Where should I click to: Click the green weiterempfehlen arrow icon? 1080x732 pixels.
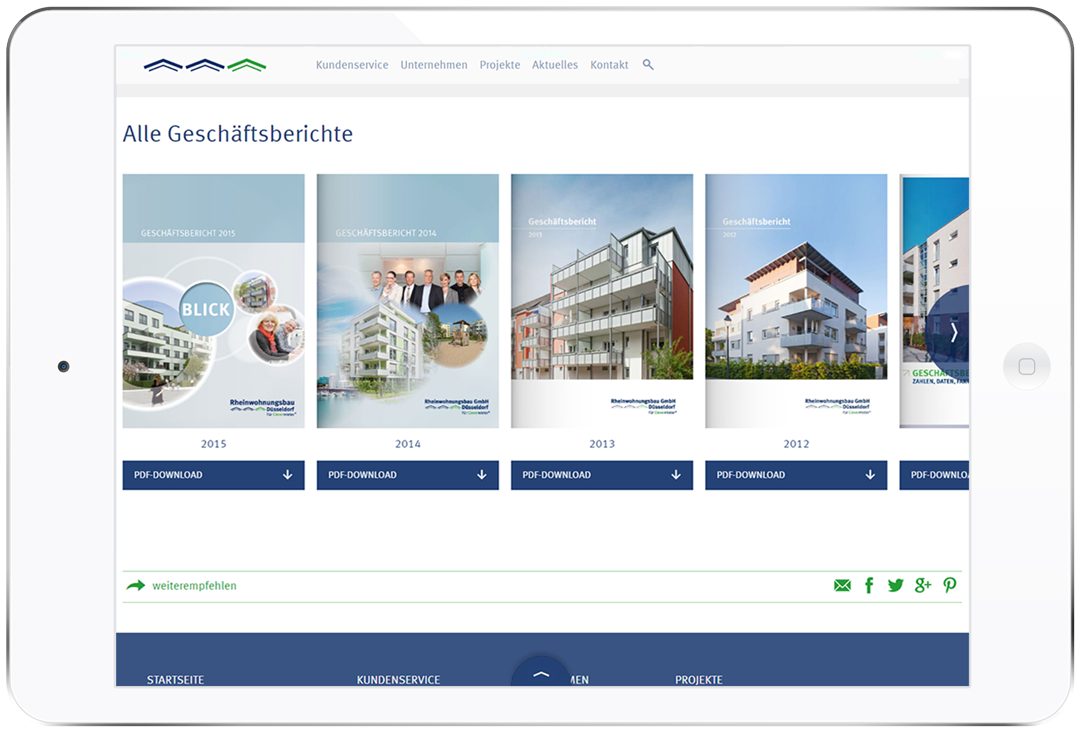point(136,585)
